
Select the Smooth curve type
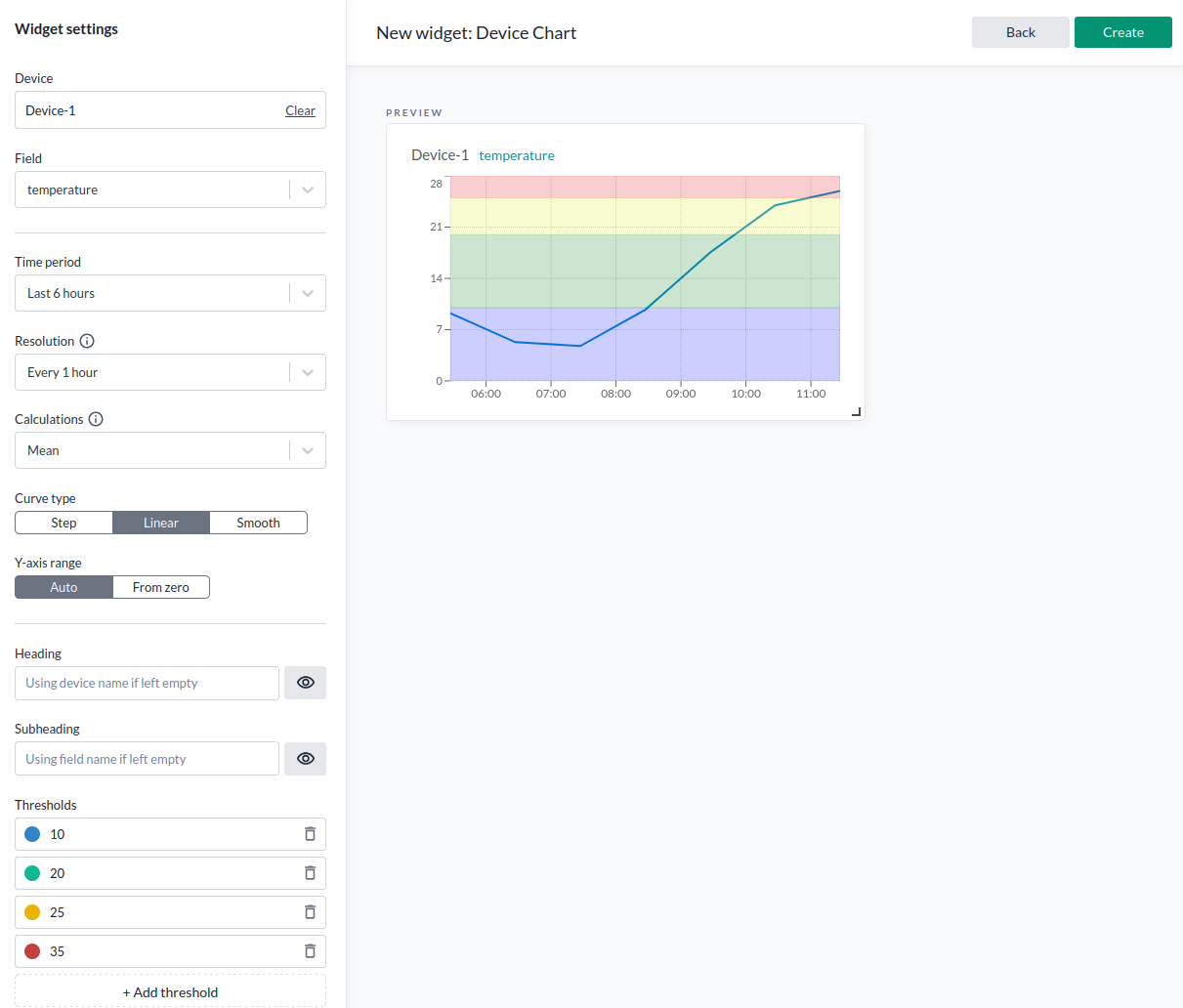[258, 523]
